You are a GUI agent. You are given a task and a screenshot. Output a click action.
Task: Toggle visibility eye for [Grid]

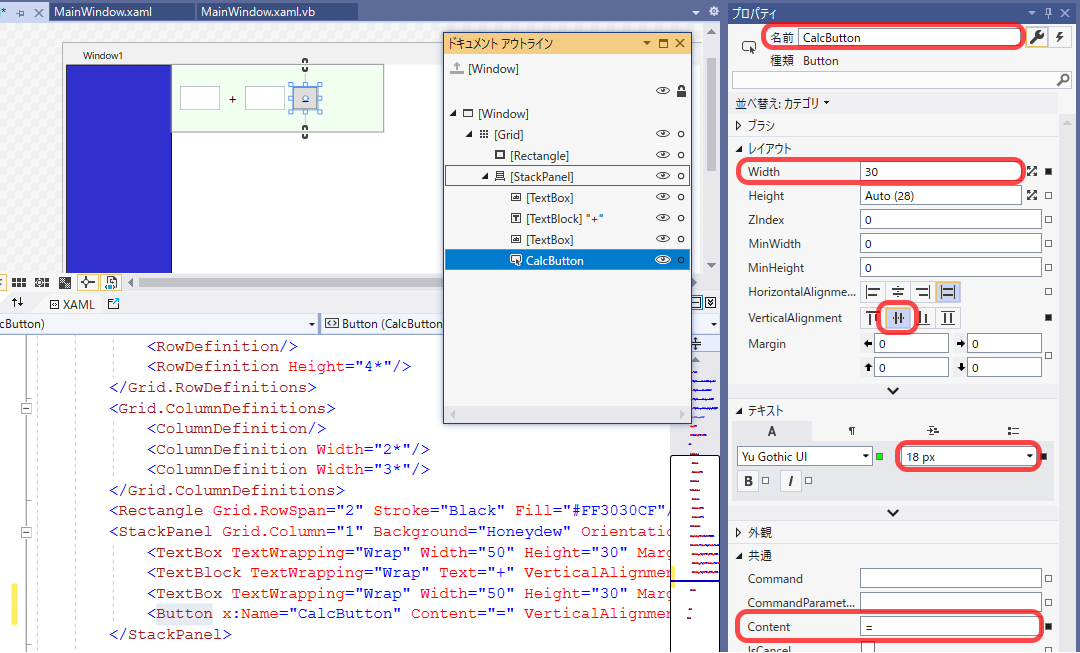point(663,134)
